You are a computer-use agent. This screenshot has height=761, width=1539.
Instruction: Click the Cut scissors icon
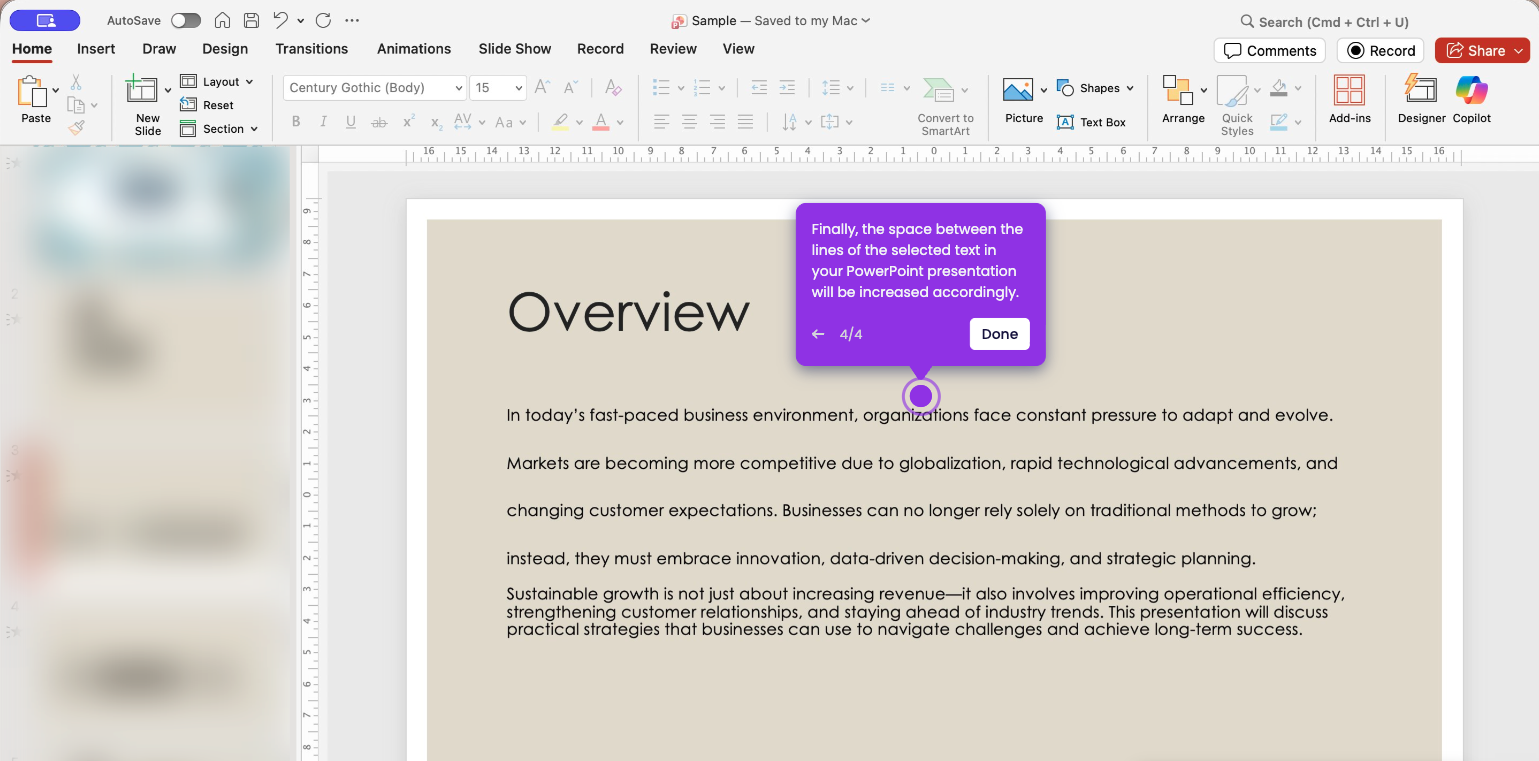(x=76, y=82)
